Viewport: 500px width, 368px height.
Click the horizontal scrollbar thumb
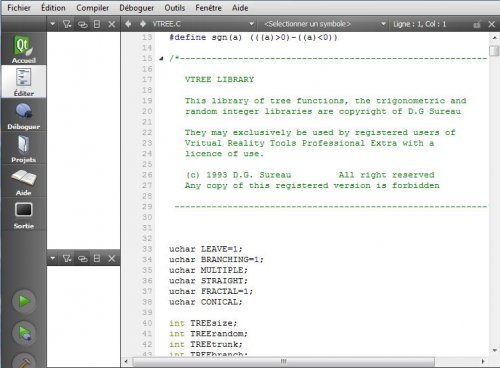tap(284, 361)
